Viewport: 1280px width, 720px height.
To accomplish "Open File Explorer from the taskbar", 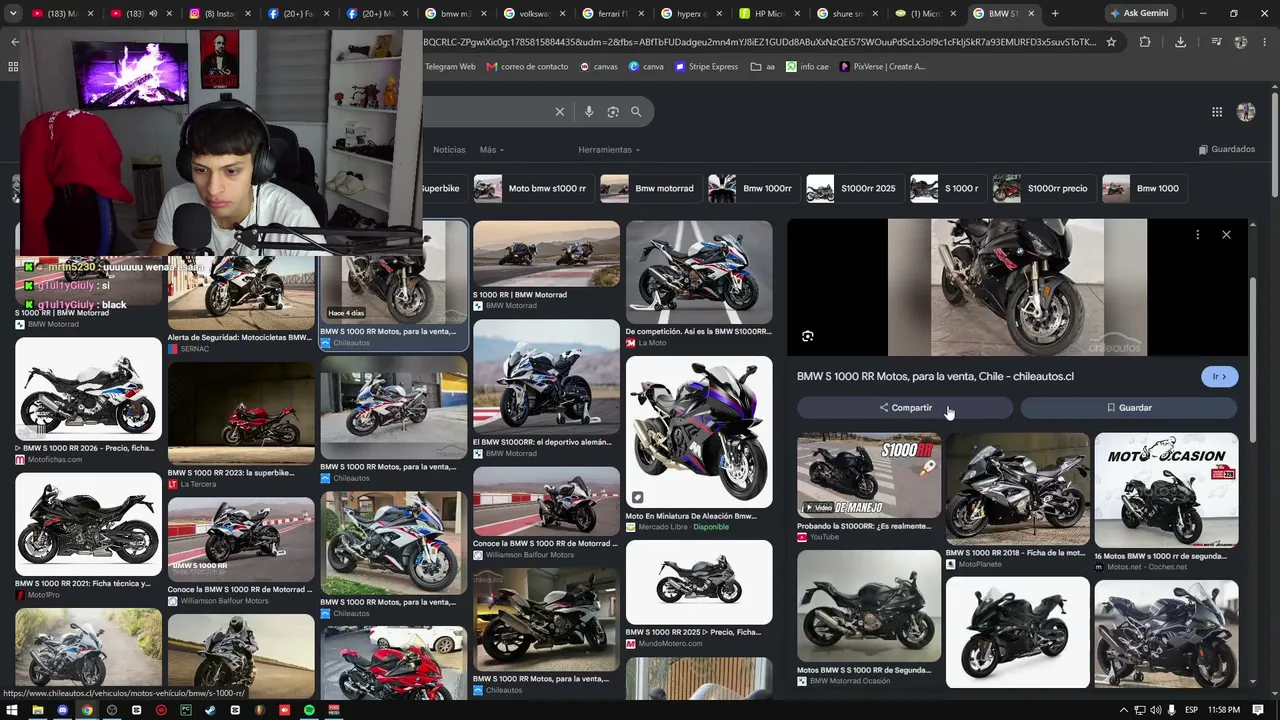I will 38,710.
